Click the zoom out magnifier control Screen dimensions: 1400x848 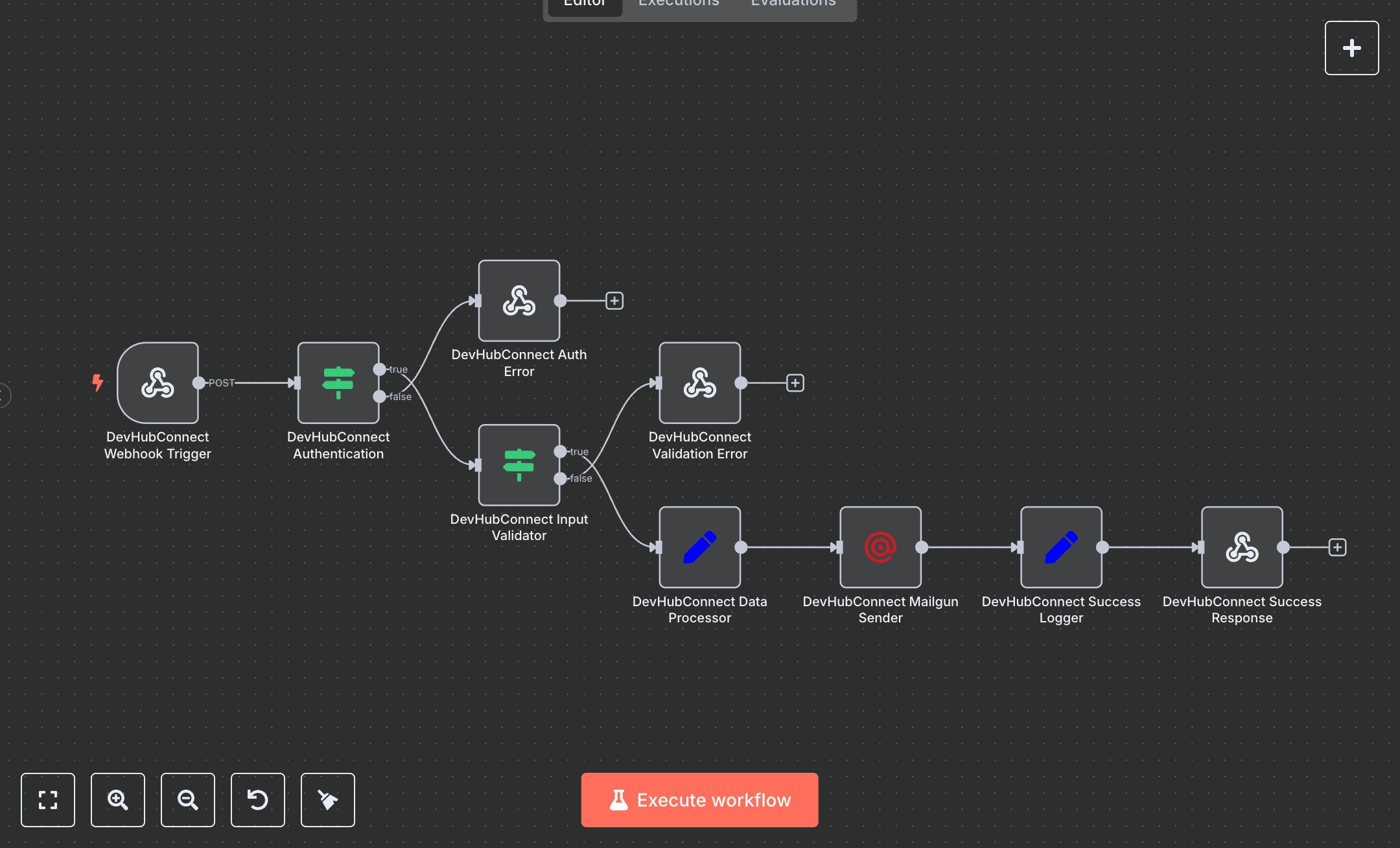pos(187,800)
